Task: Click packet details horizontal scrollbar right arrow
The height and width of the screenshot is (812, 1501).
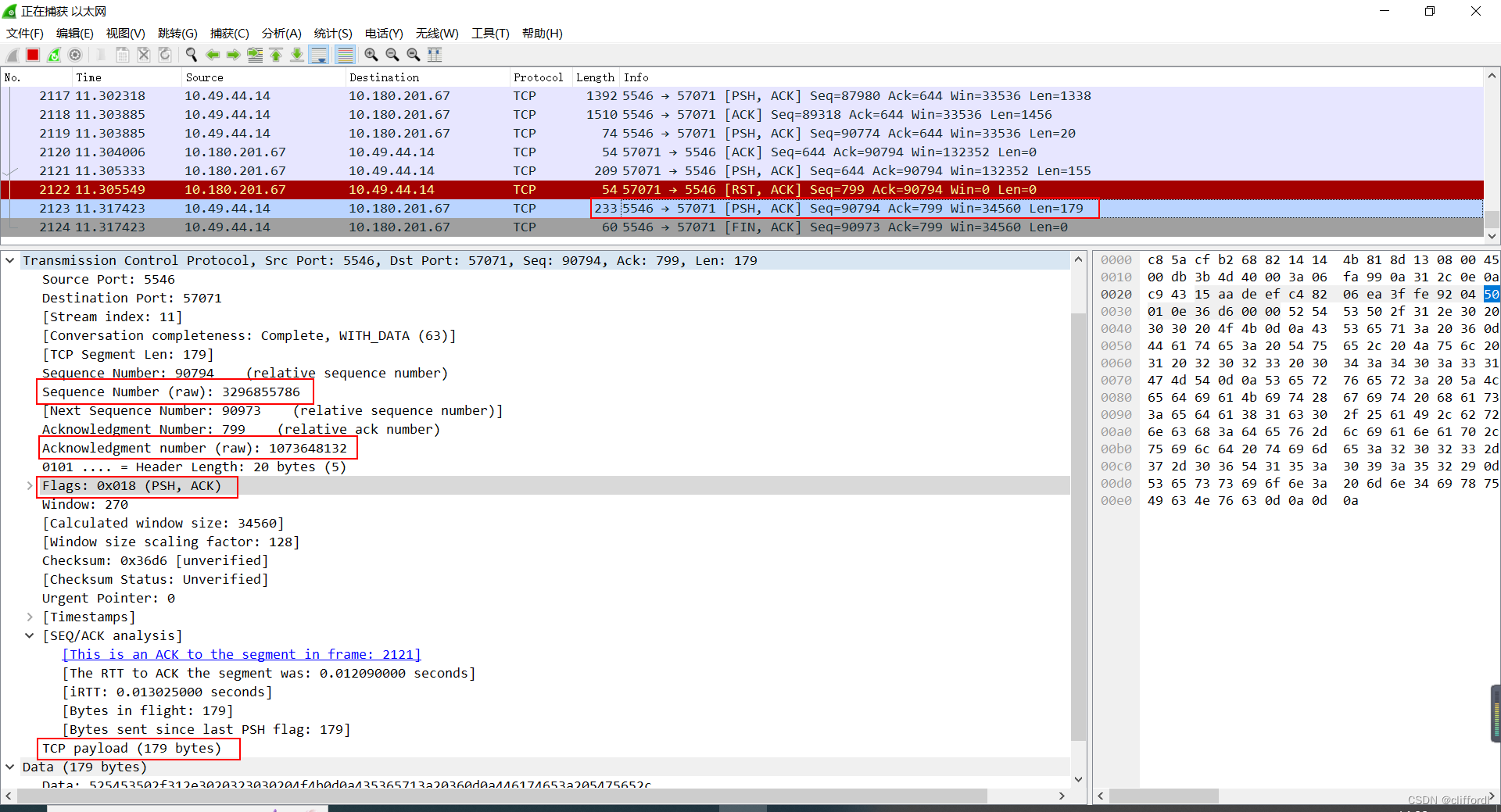Action: pyautogui.click(x=1062, y=796)
